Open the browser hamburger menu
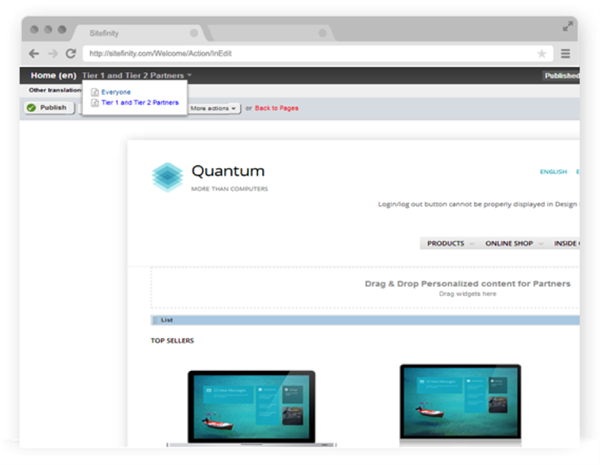Screen dimensions: 600x465 click(x=565, y=53)
